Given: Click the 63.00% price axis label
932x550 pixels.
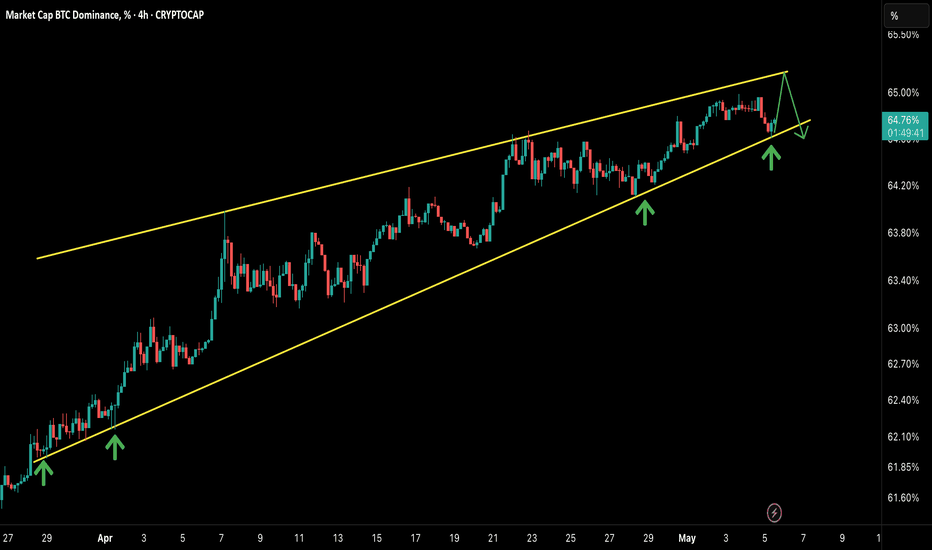Looking at the screenshot, I should coord(903,328).
